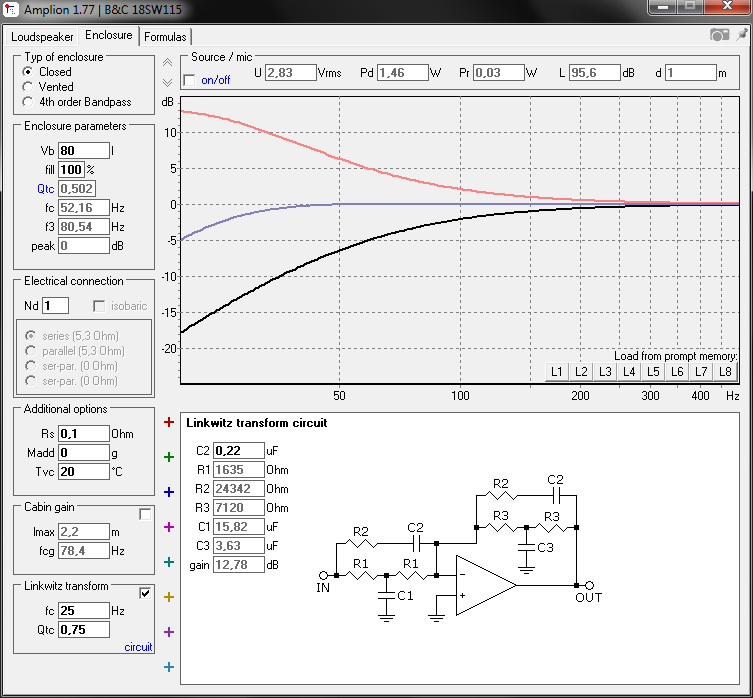Click the lmax cabin gain field
The image size is (753, 698).
(x=84, y=532)
